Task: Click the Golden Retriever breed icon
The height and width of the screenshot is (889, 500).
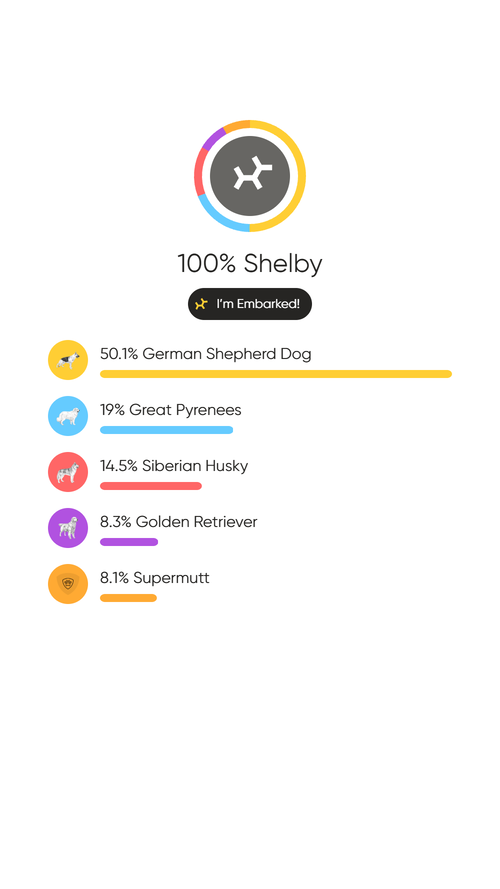Action: (x=68, y=528)
